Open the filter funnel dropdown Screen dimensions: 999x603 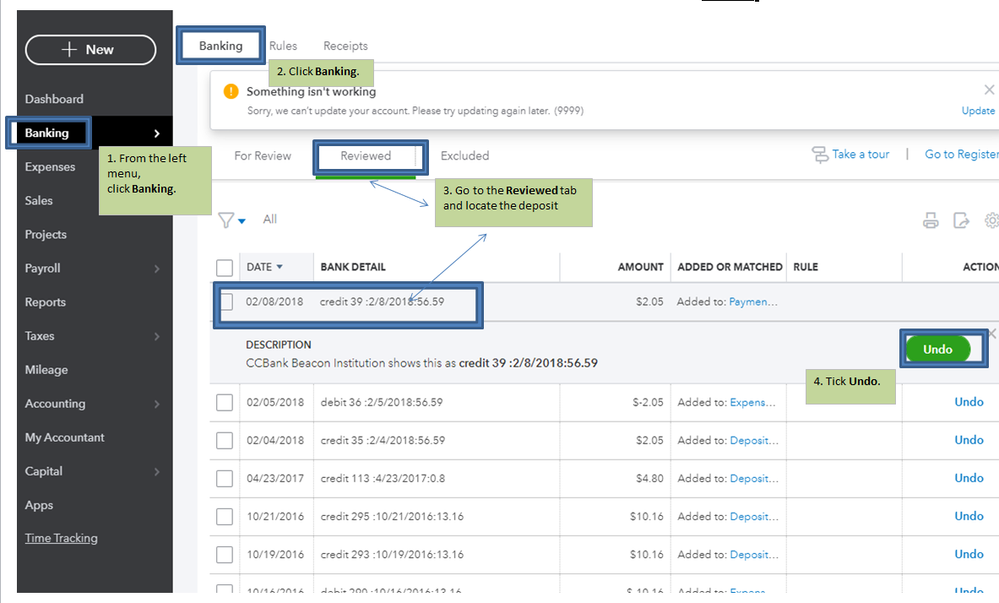point(231,220)
